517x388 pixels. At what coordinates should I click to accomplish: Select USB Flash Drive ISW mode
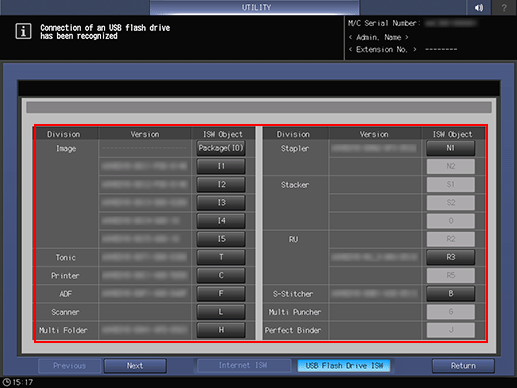[x=344, y=366]
